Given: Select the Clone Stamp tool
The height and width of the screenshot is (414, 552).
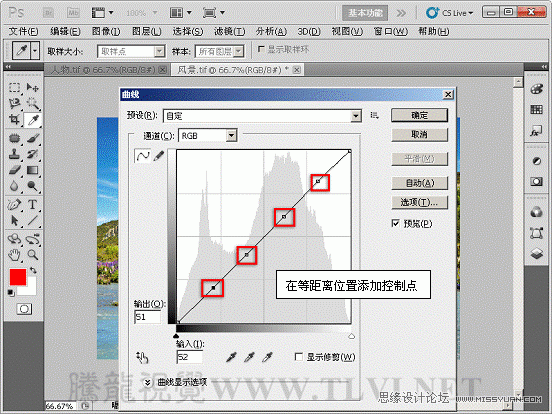Looking at the screenshot, I should tap(14, 154).
